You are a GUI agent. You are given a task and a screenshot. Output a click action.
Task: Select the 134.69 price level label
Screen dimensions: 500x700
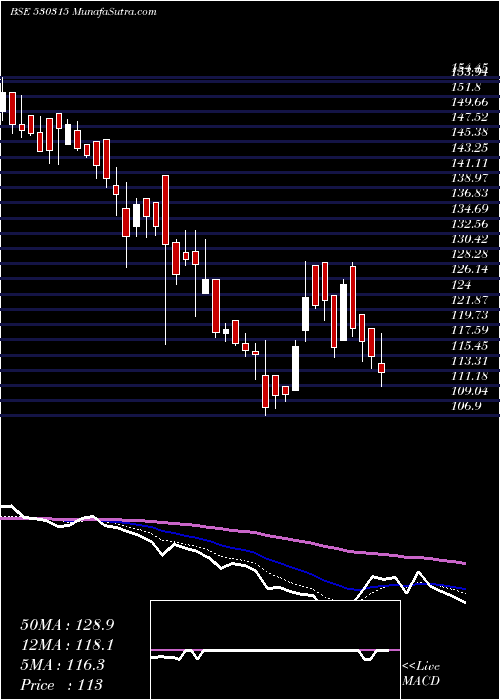click(469, 208)
